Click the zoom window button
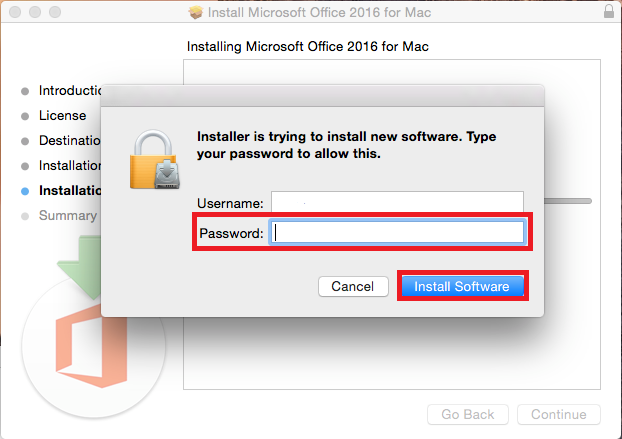 point(55,12)
